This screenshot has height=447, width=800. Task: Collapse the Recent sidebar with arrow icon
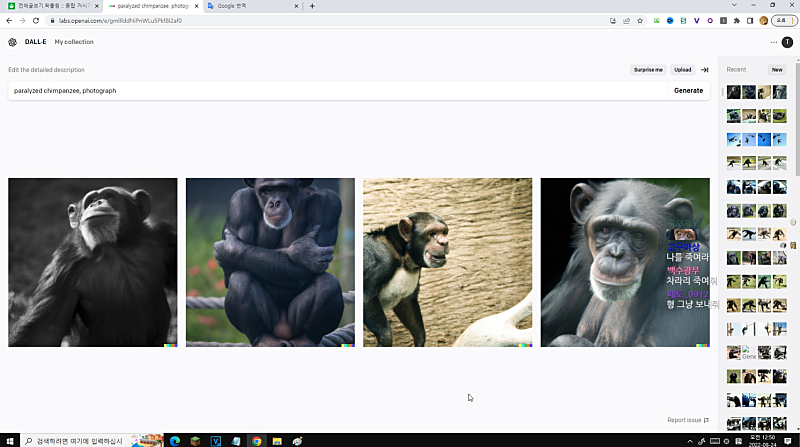point(704,70)
